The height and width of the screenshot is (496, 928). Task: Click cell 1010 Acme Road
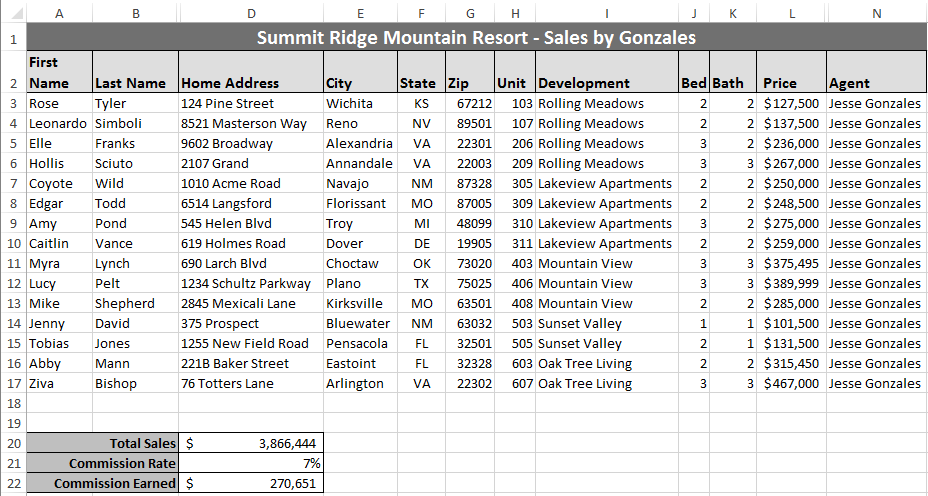(x=251, y=183)
